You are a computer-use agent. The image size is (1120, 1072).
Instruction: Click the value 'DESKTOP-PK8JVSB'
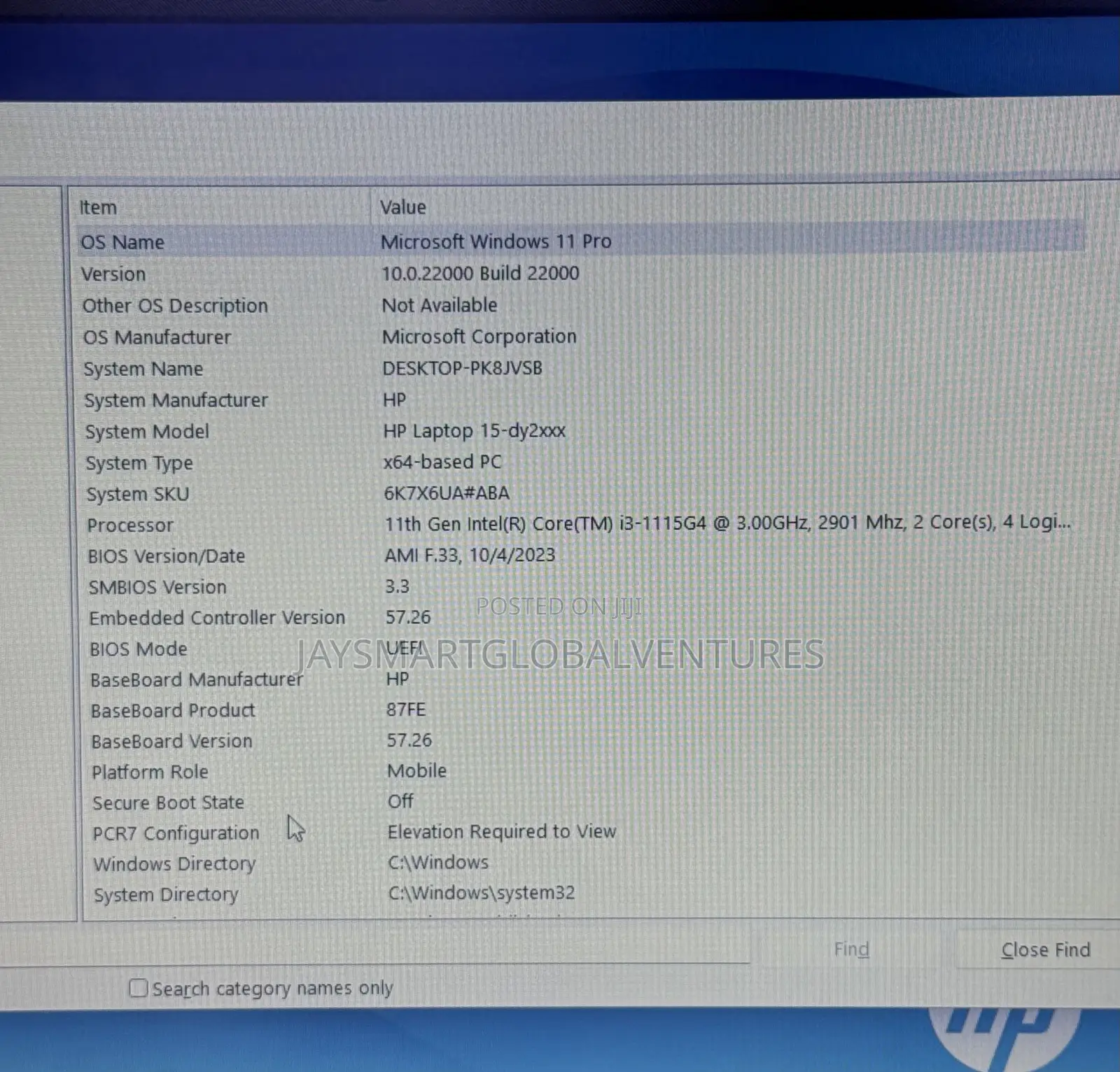(x=462, y=368)
